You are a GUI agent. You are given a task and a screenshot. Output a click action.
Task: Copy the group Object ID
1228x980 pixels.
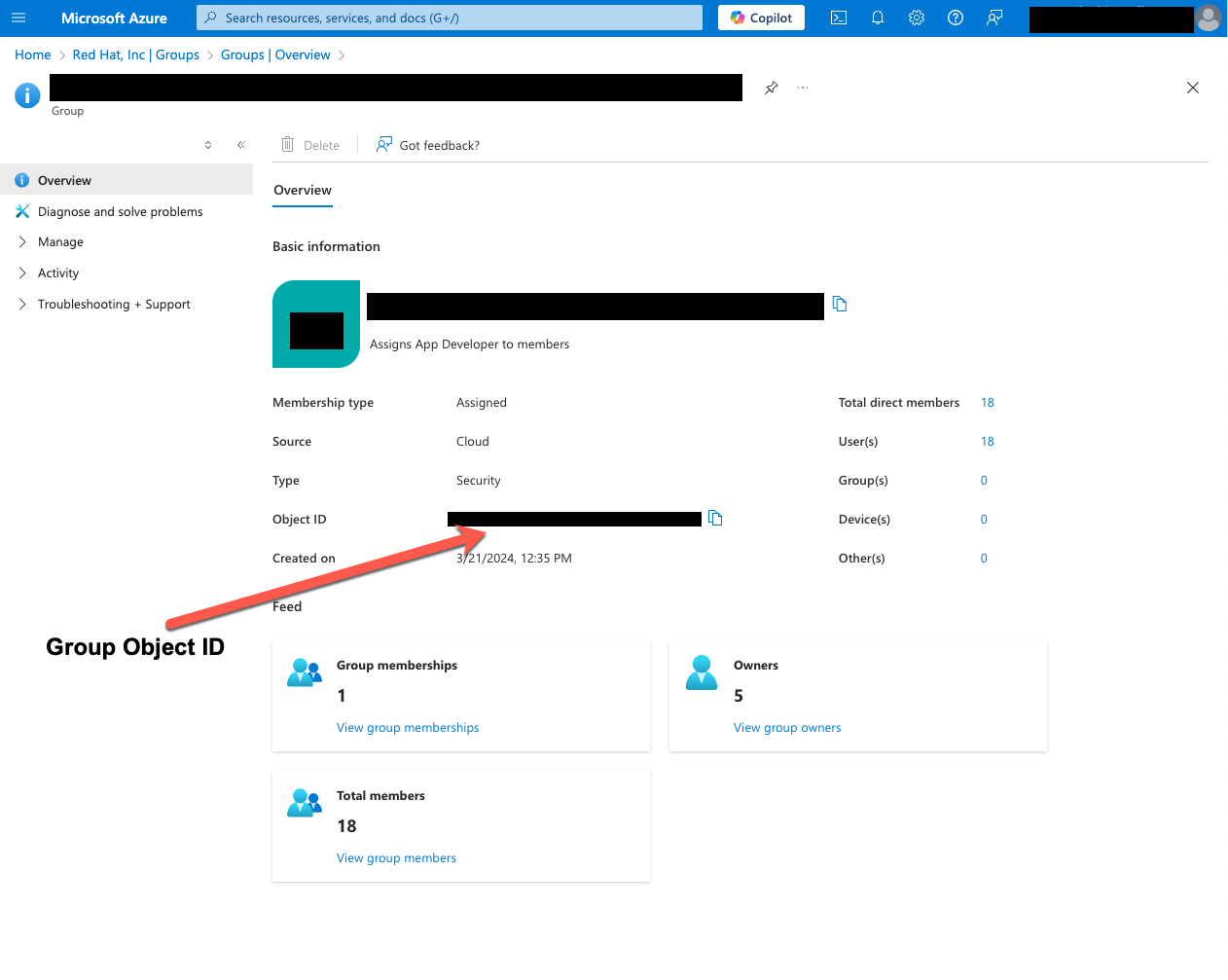pyautogui.click(x=716, y=518)
